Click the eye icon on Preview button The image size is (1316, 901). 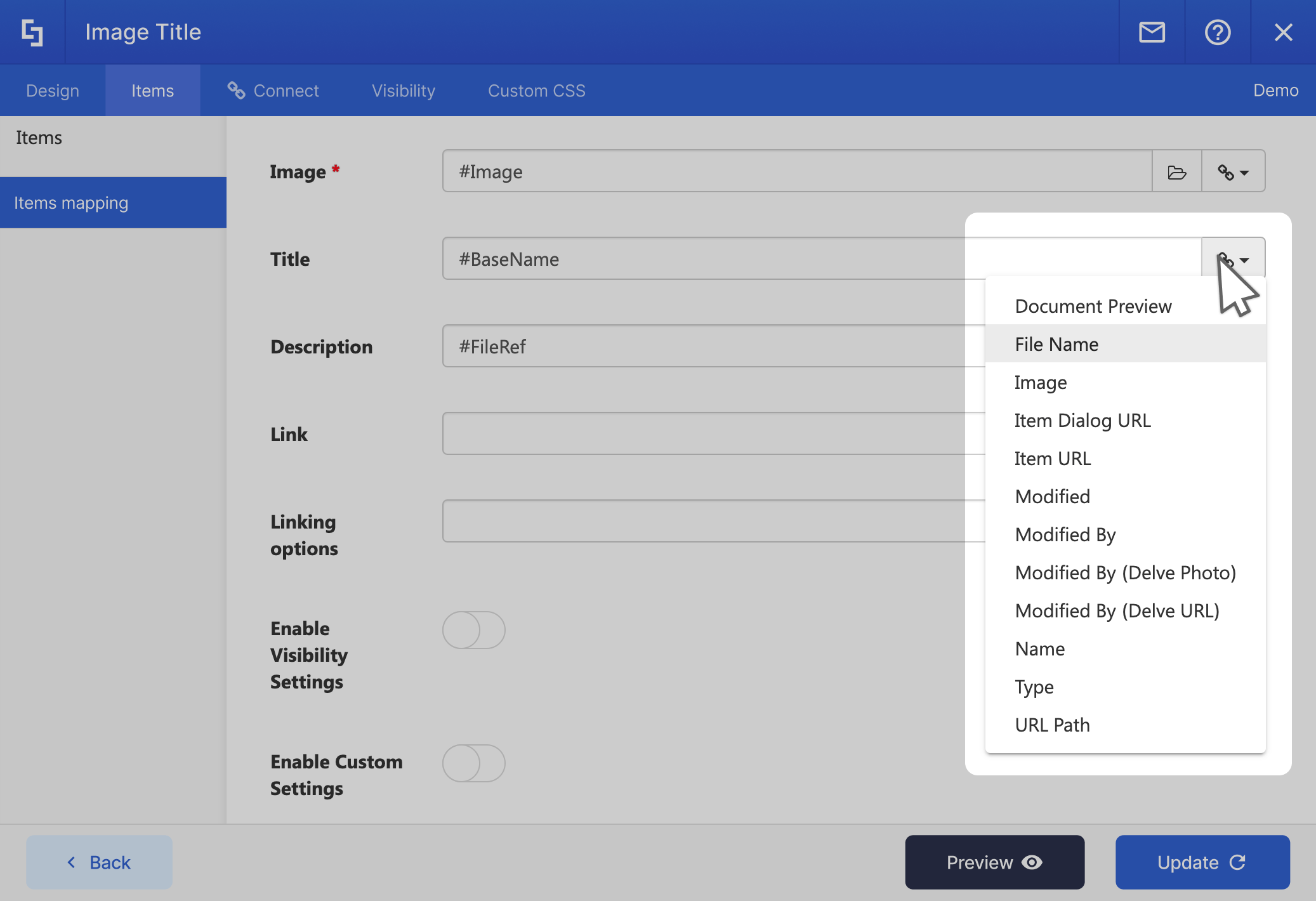click(x=1032, y=862)
